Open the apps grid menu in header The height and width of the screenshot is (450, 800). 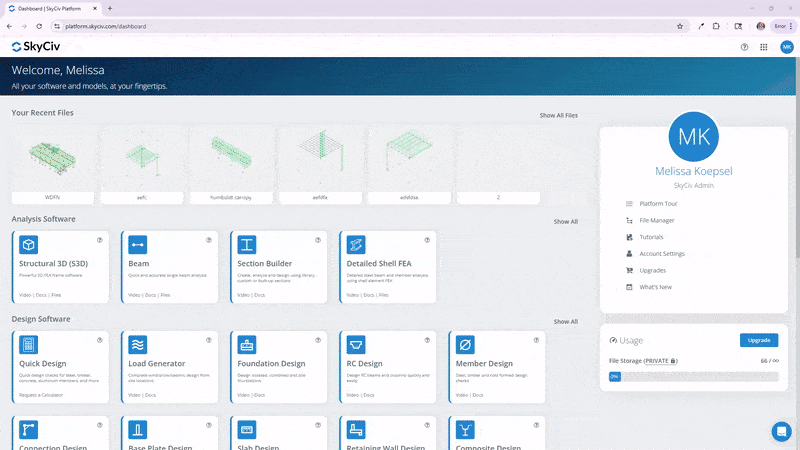(764, 47)
